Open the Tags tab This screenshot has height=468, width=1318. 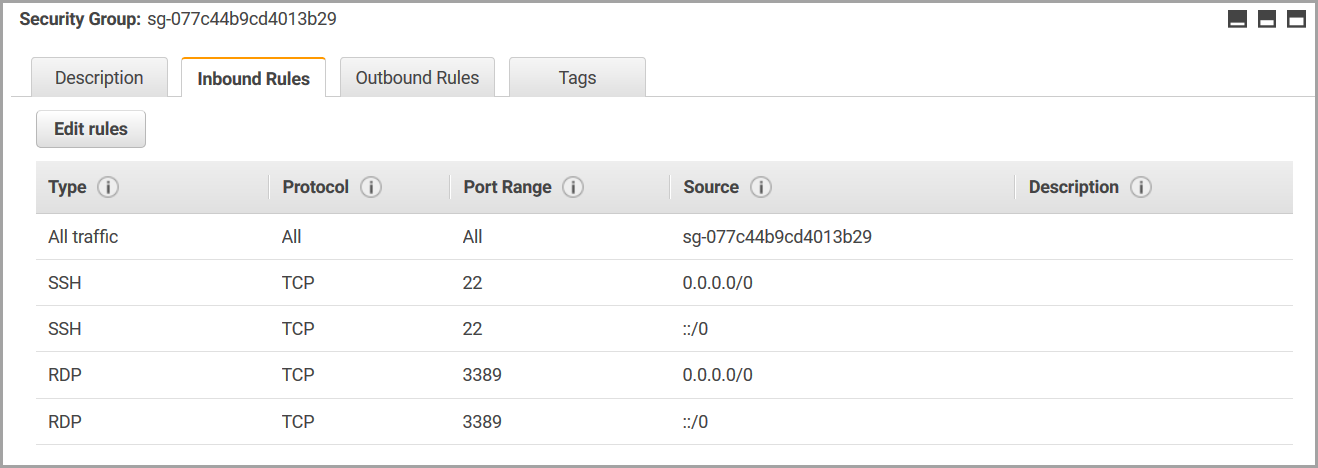577,78
